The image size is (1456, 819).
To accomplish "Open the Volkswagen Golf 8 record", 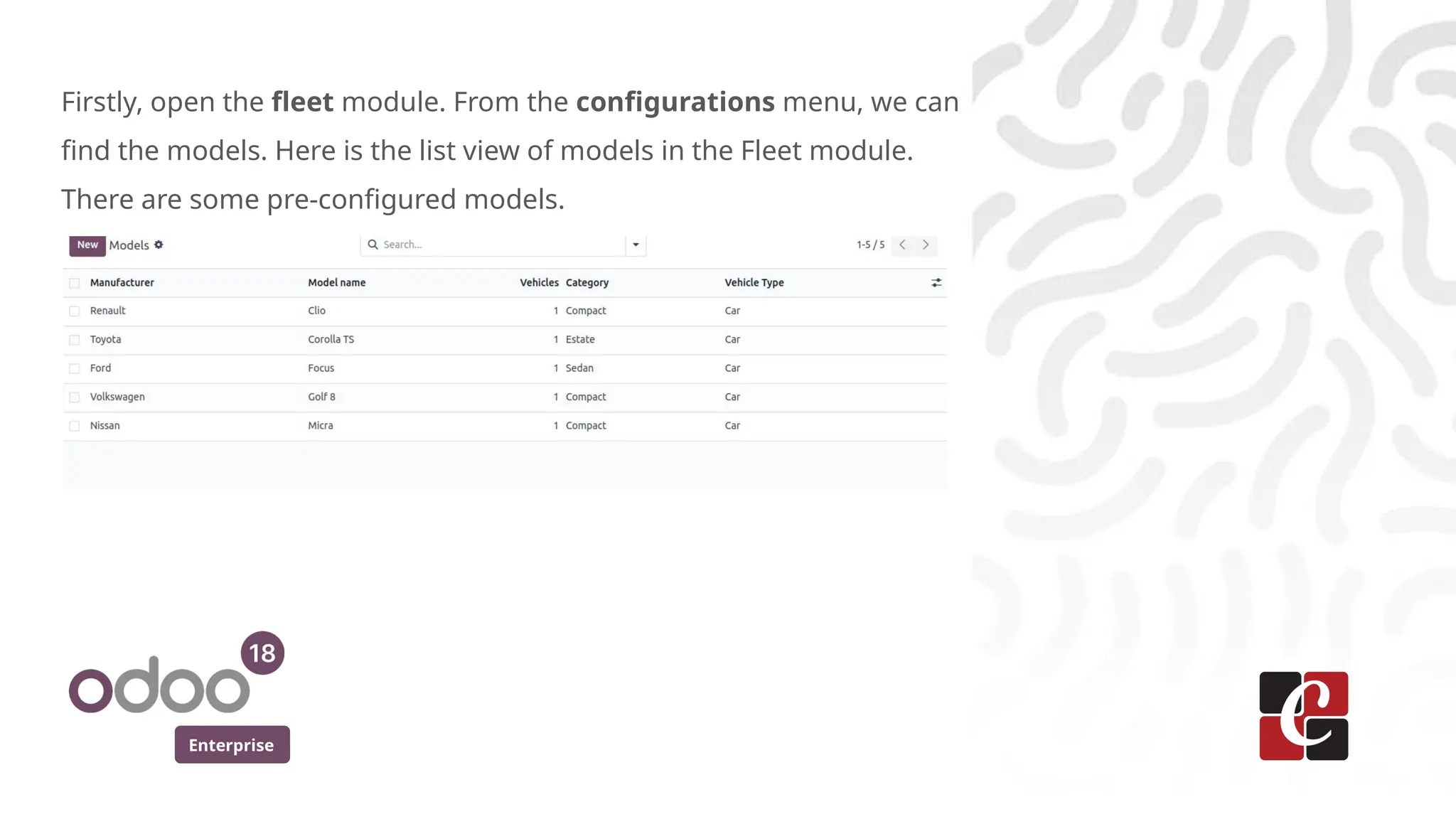I will [x=321, y=397].
